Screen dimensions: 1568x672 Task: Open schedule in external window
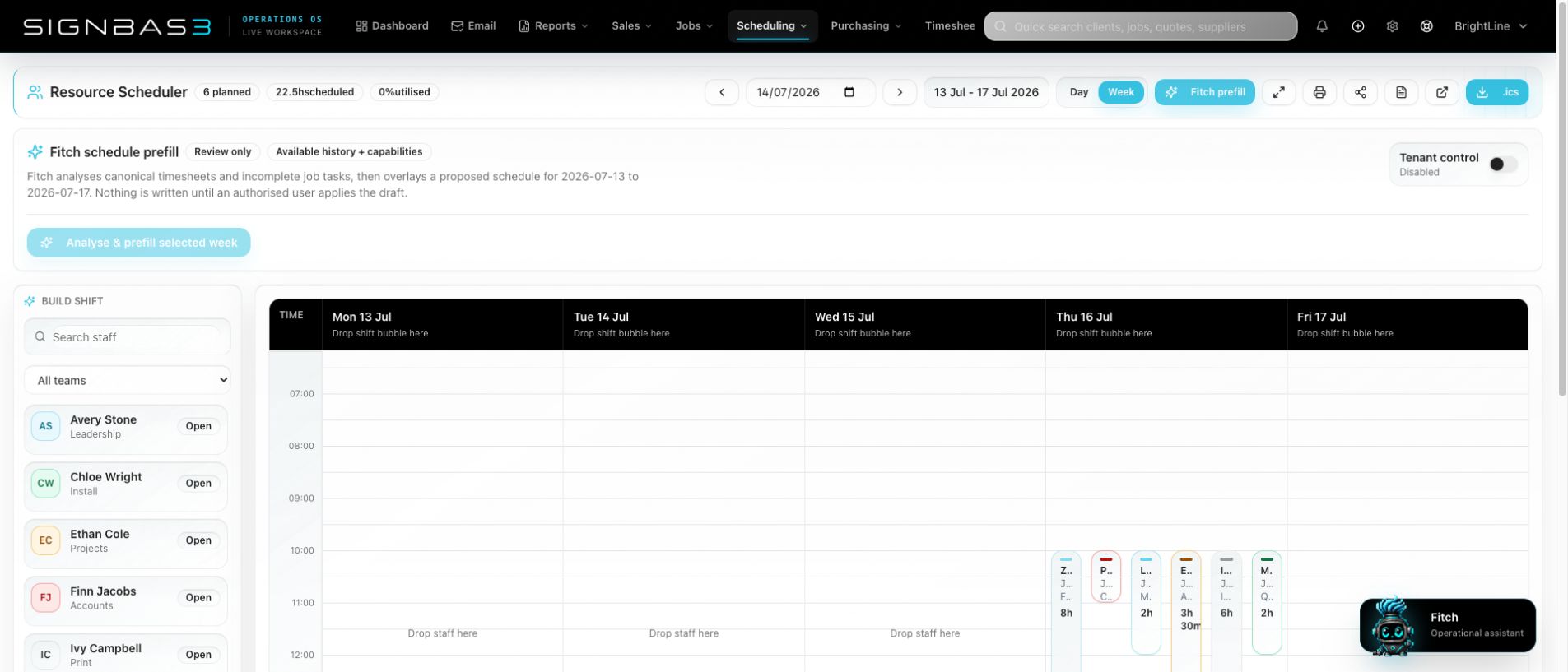[x=1442, y=92]
